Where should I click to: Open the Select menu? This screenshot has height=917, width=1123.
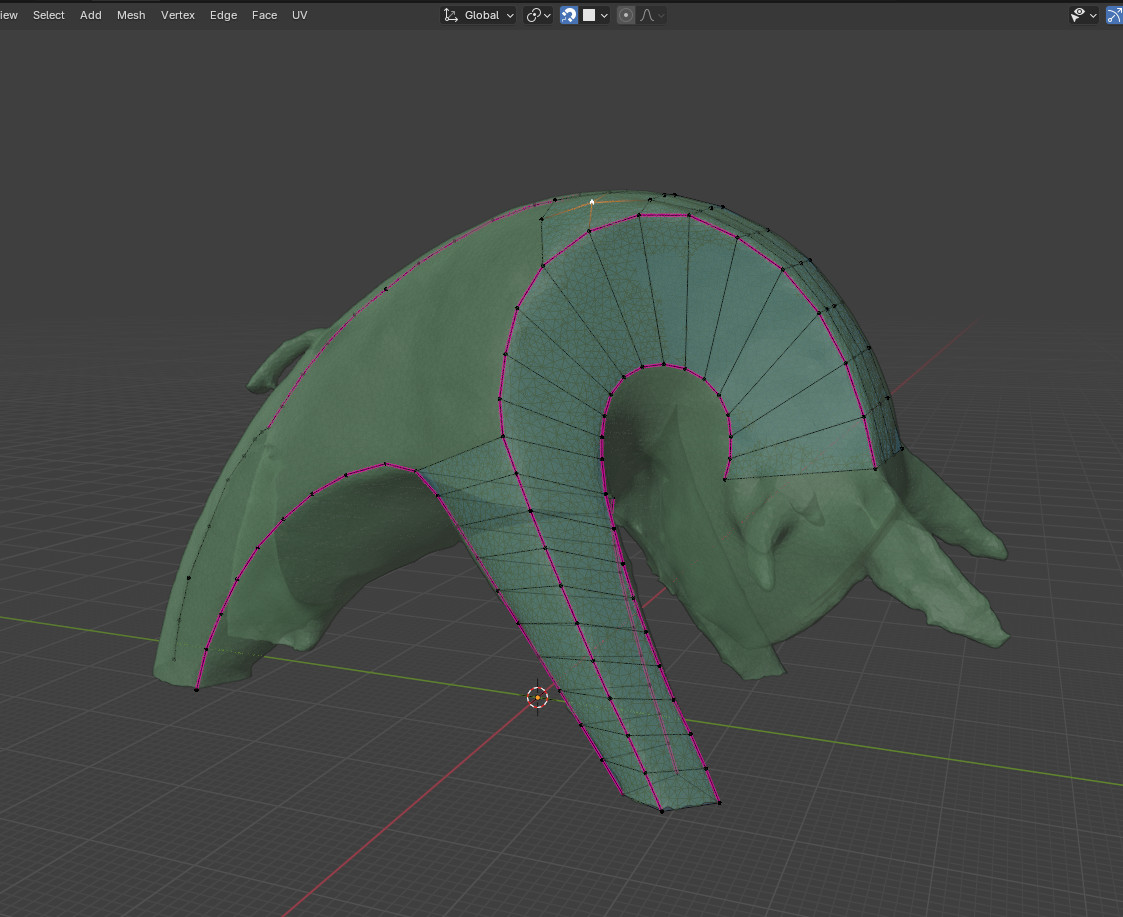click(49, 15)
